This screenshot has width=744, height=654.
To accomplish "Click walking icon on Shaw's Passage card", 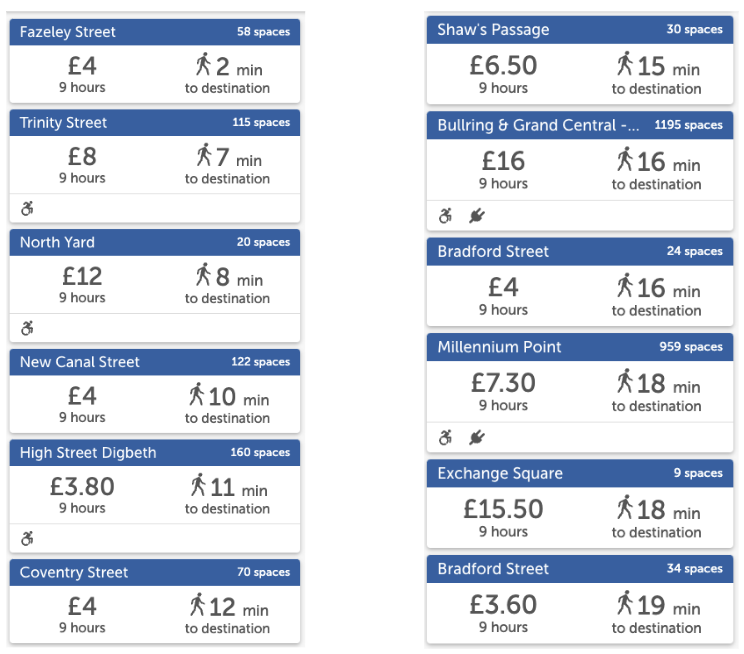I will coord(625,66).
